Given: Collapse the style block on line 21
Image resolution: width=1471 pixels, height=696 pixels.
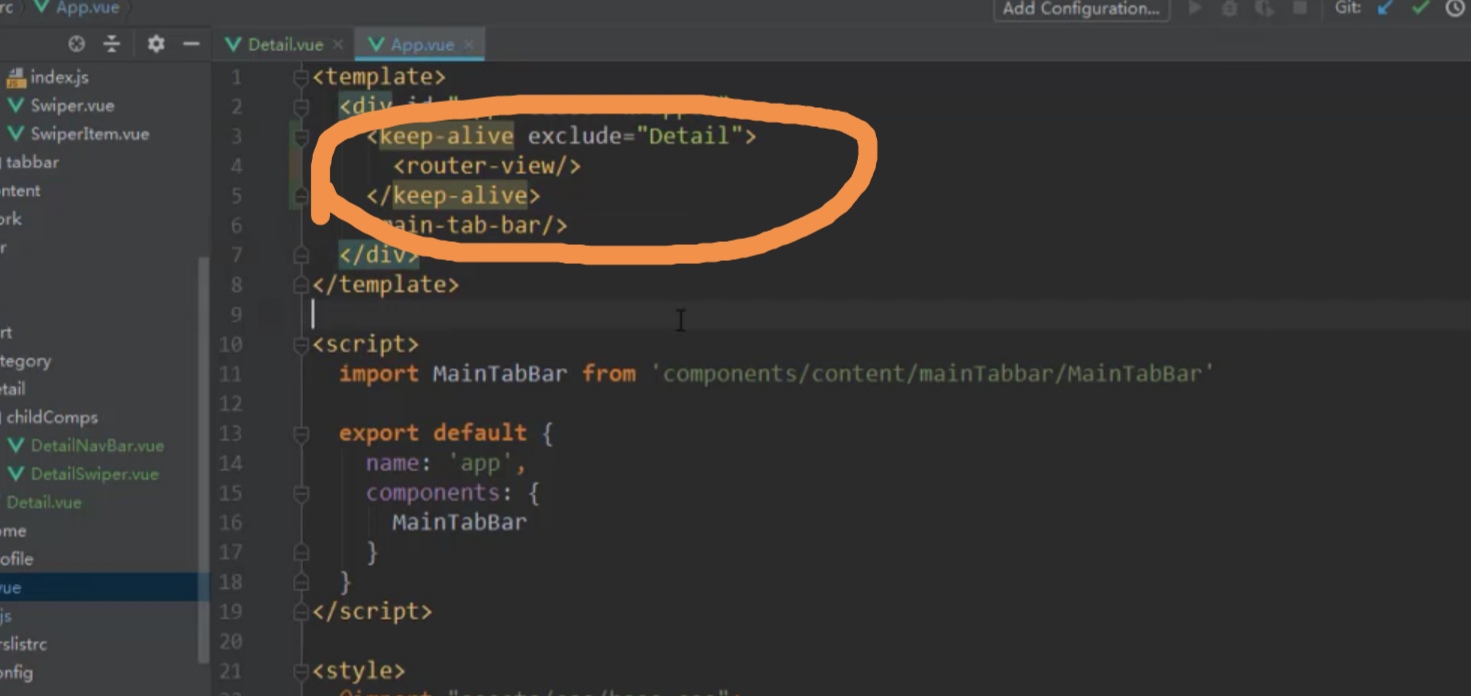Looking at the screenshot, I should [x=300, y=671].
